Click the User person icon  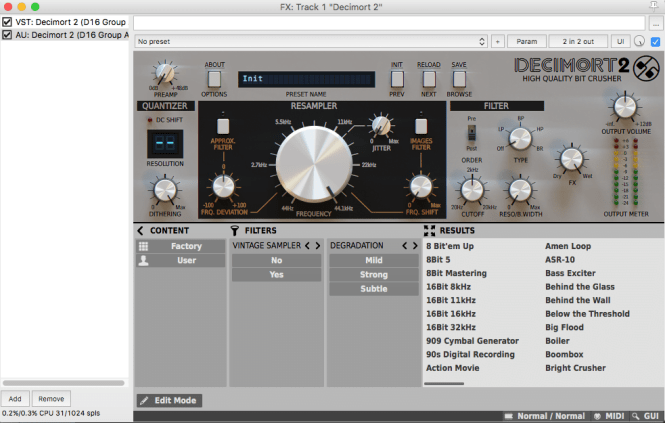point(143,261)
